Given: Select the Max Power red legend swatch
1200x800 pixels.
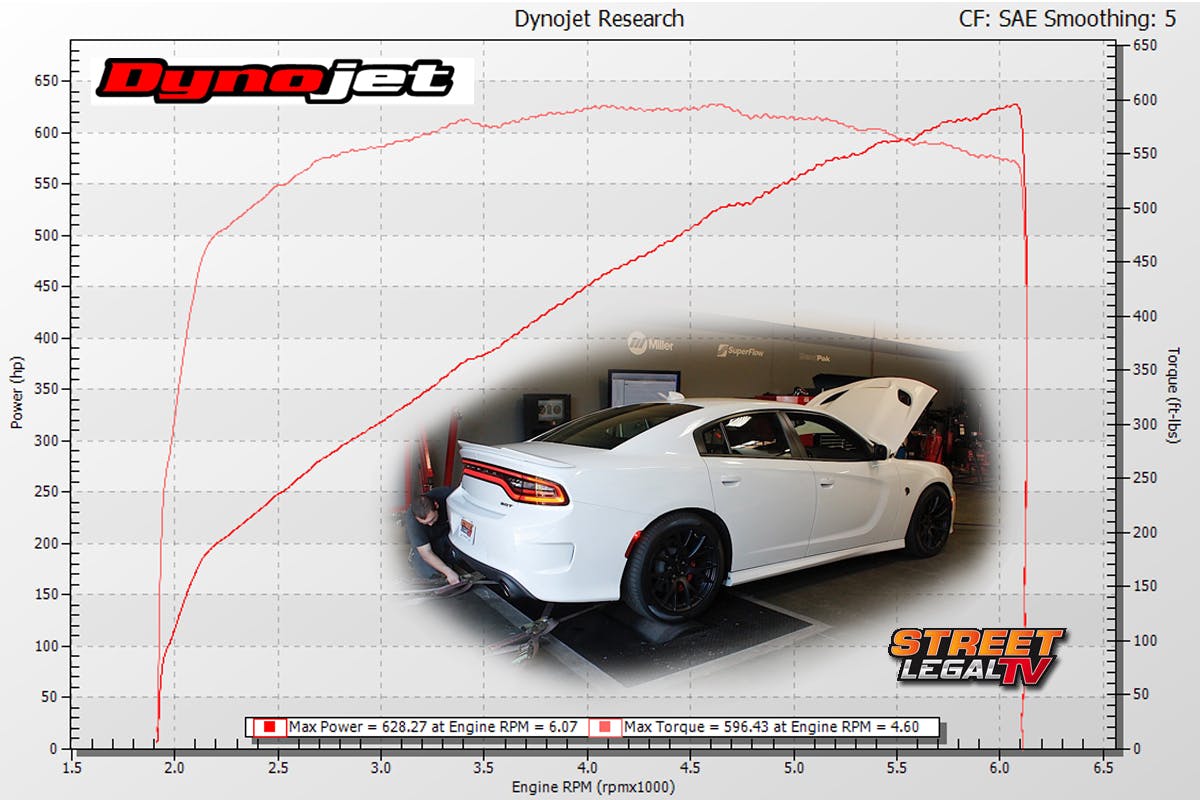Looking at the screenshot, I should [270, 727].
